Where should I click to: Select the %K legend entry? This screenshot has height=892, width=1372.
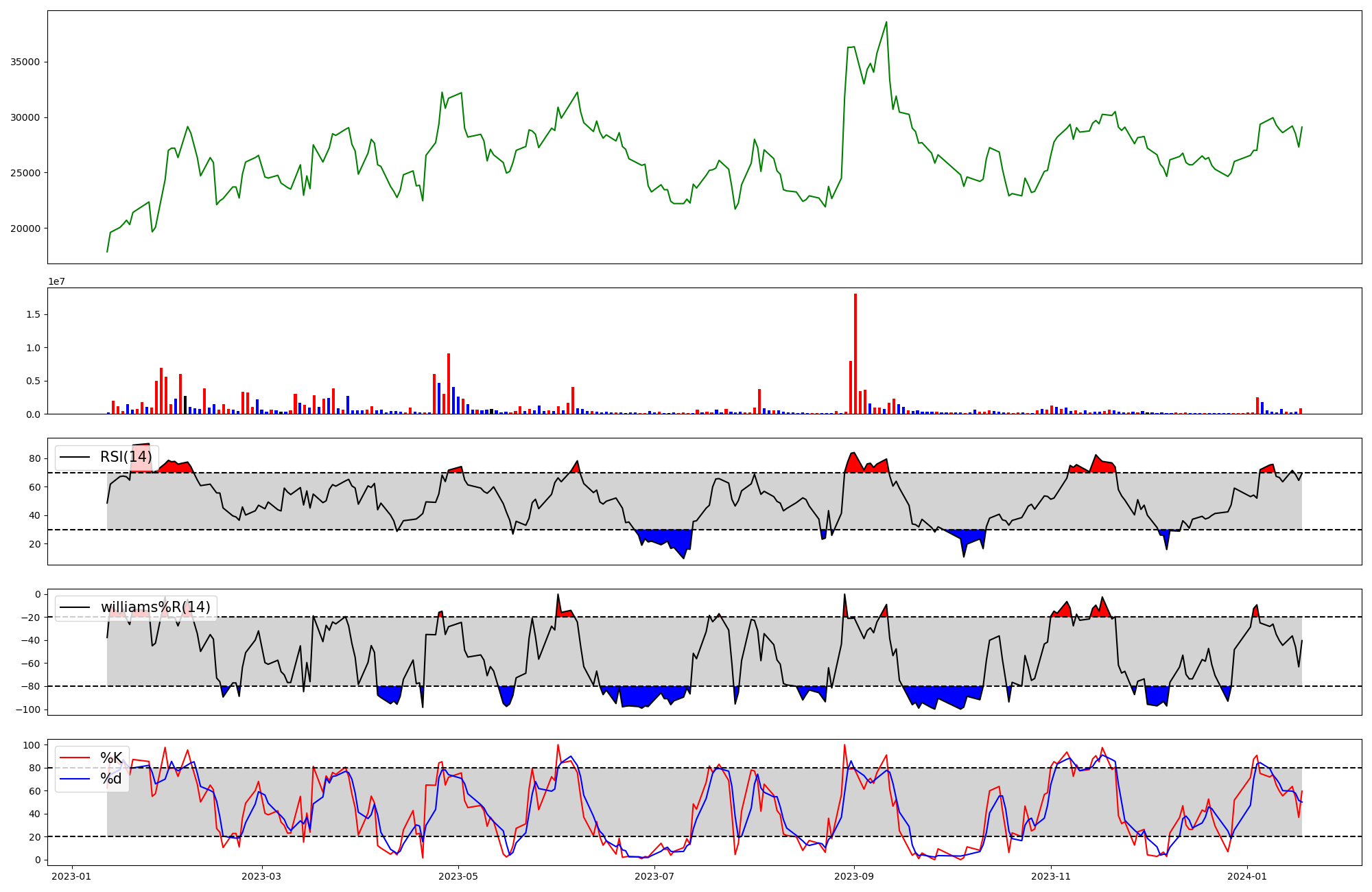111,758
